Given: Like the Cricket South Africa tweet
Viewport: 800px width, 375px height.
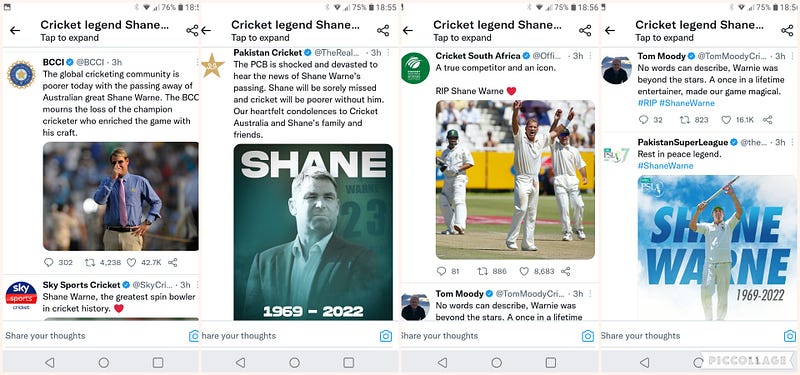Looking at the screenshot, I should 524,271.
